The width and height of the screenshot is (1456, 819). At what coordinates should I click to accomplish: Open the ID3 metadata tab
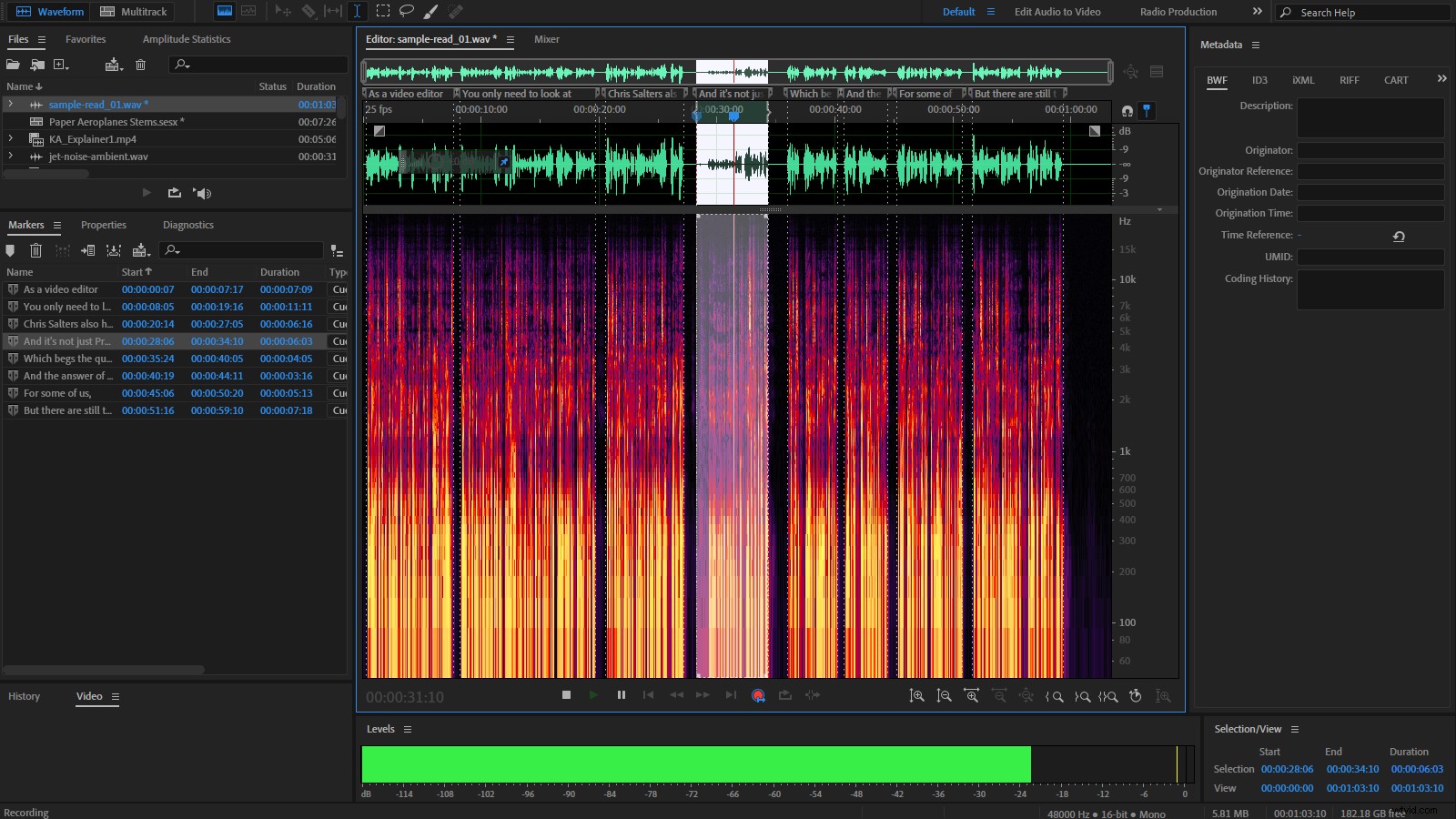[1260, 80]
